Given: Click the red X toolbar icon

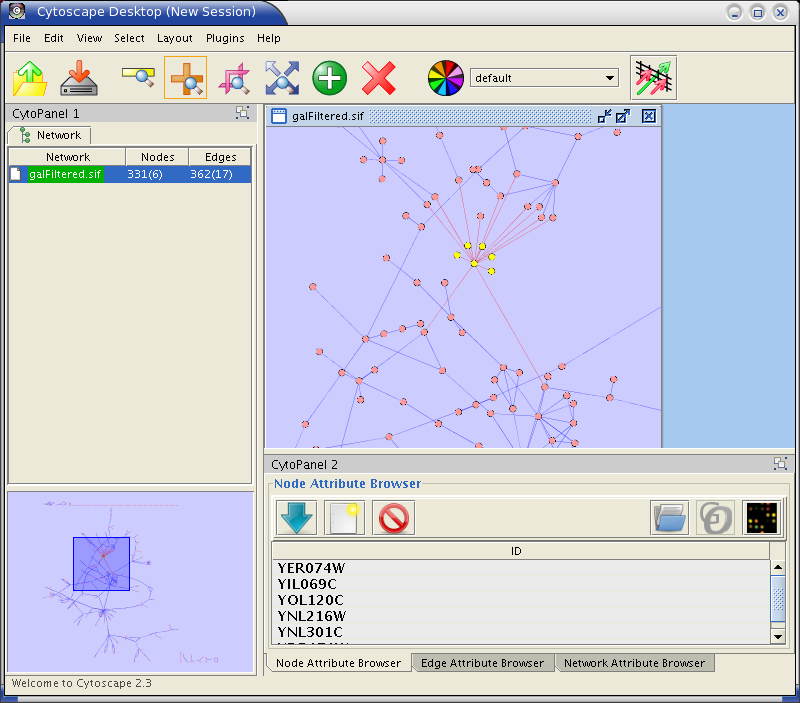Looking at the screenshot, I should coord(378,78).
